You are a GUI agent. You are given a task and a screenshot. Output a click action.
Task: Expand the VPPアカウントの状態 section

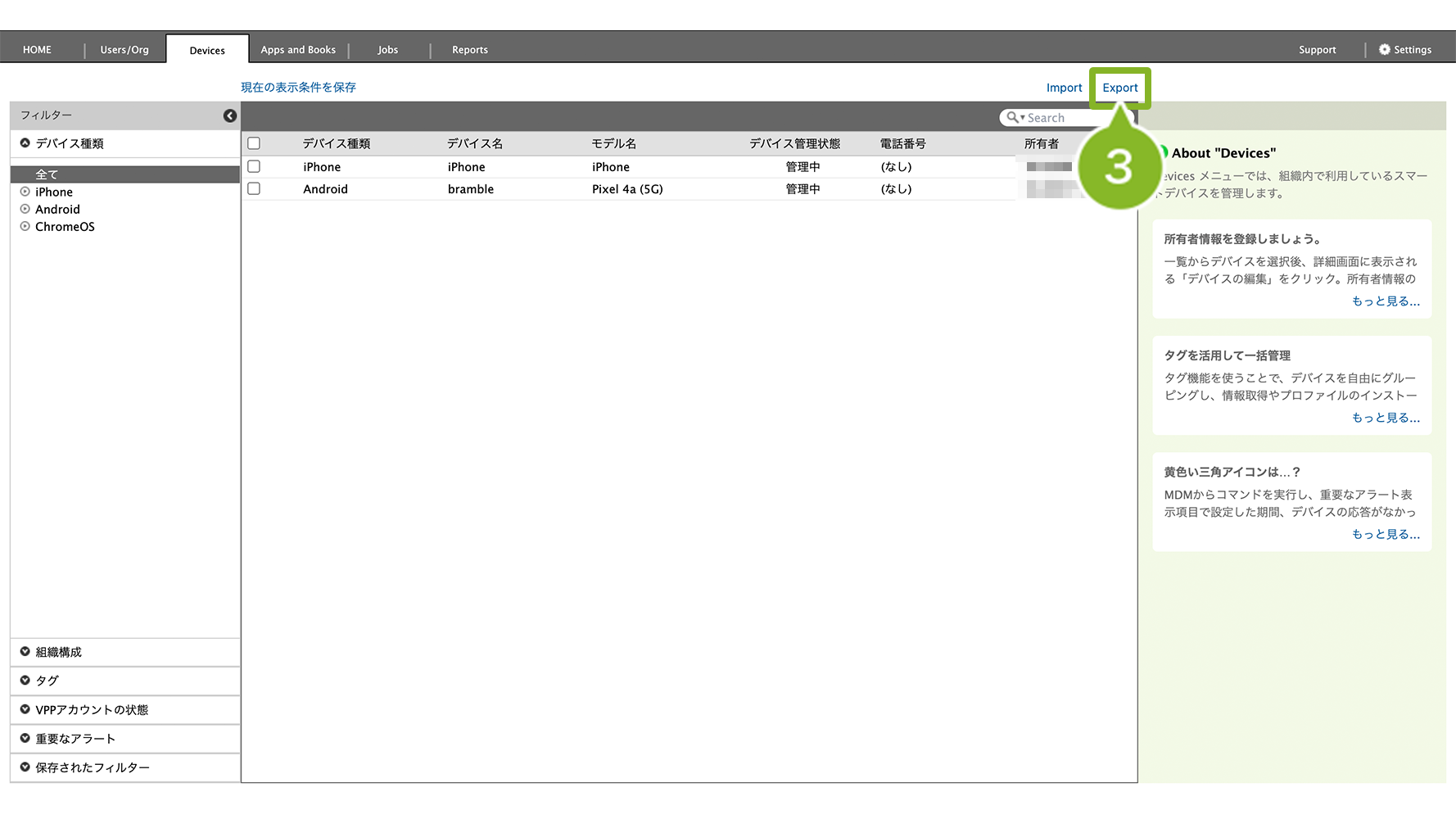25,709
